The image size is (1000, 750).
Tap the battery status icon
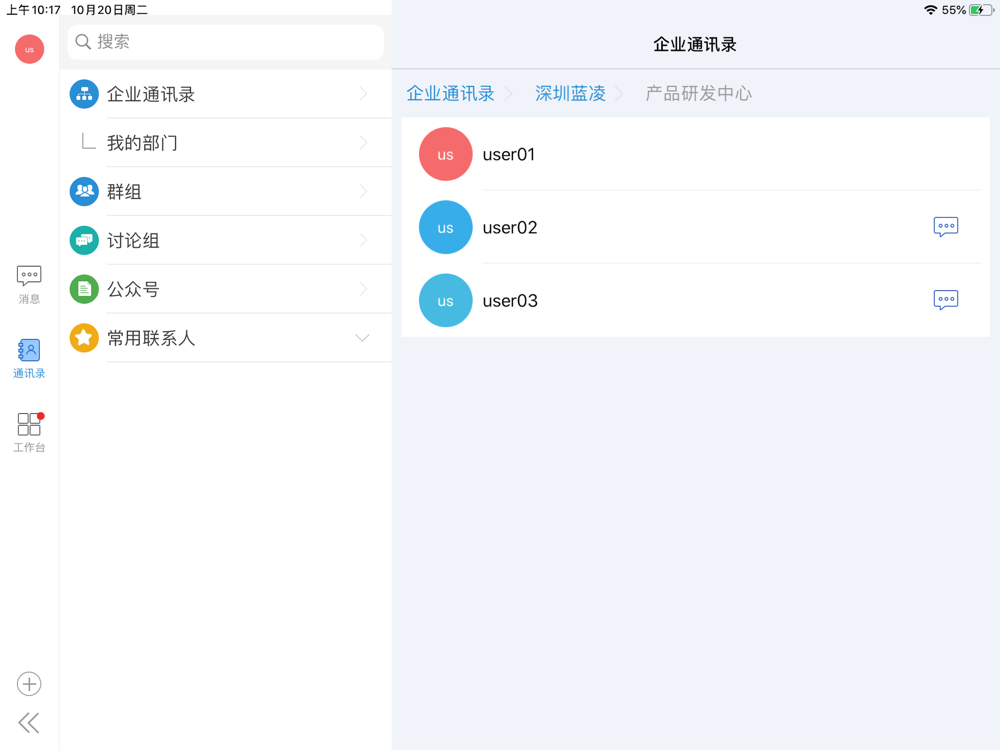(x=981, y=10)
